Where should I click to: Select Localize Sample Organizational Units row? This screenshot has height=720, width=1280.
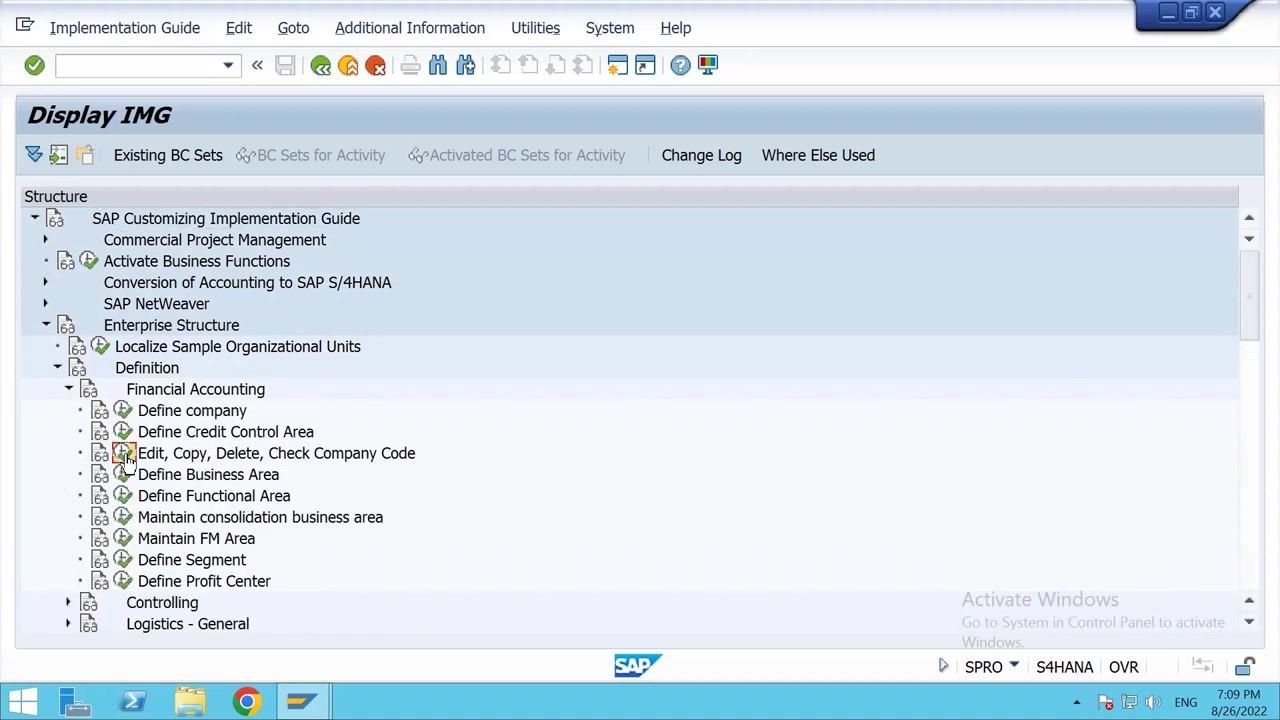238,347
